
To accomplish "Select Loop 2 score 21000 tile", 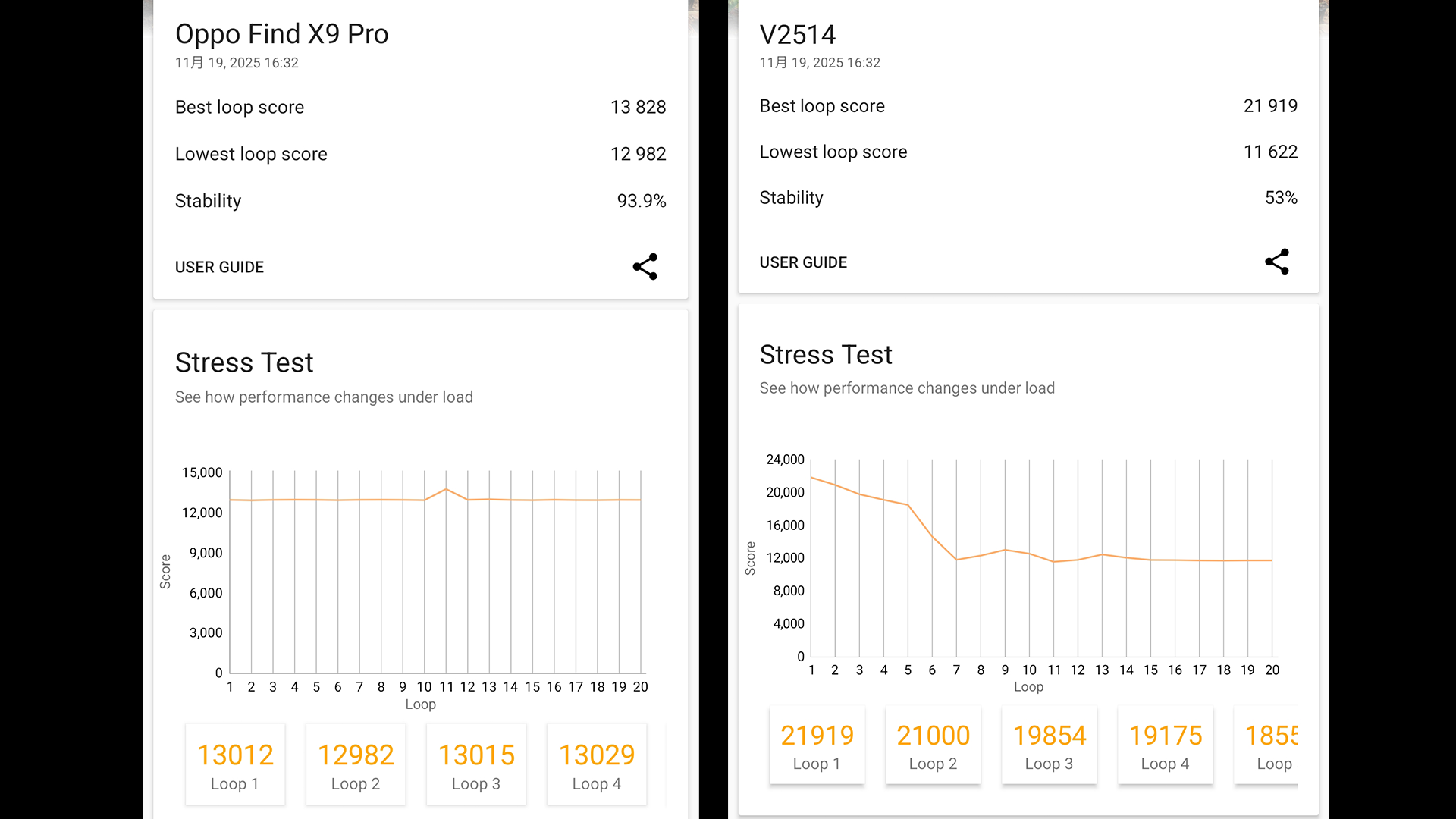I will point(933,745).
